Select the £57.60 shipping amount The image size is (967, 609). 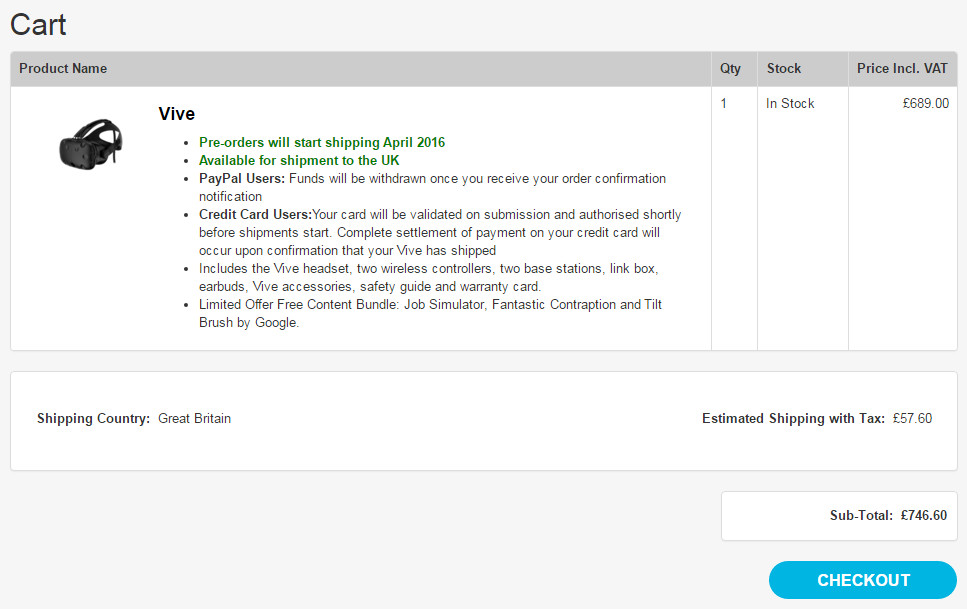pos(912,418)
